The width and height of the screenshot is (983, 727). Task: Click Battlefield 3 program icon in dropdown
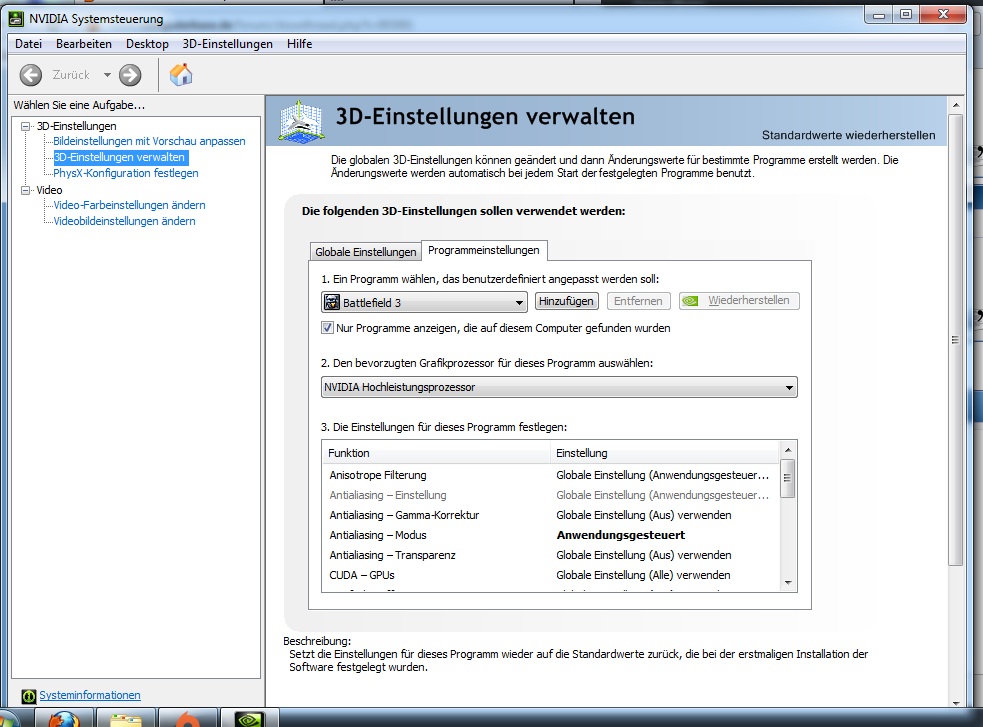(332, 303)
